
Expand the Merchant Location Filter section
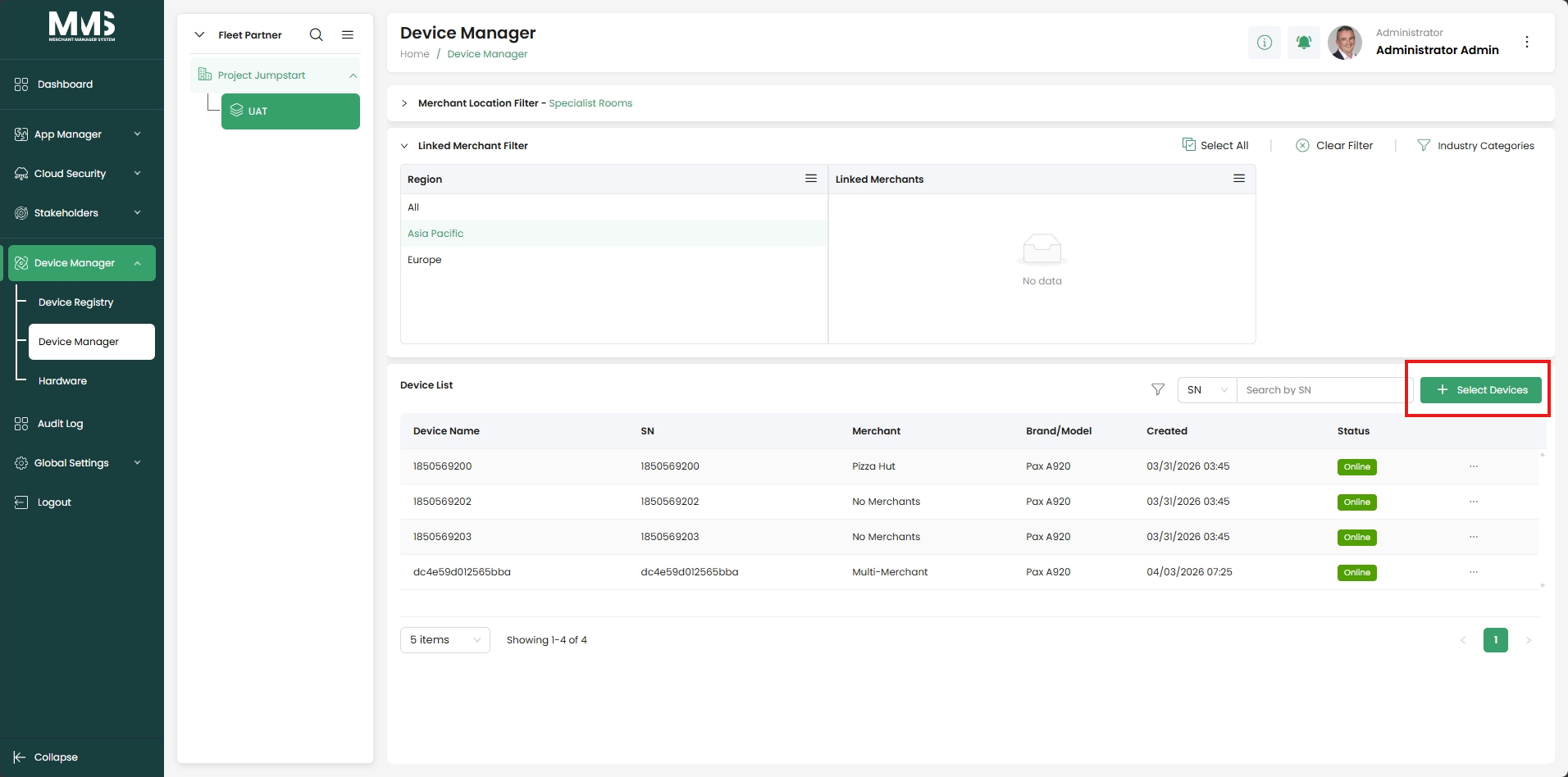404,103
